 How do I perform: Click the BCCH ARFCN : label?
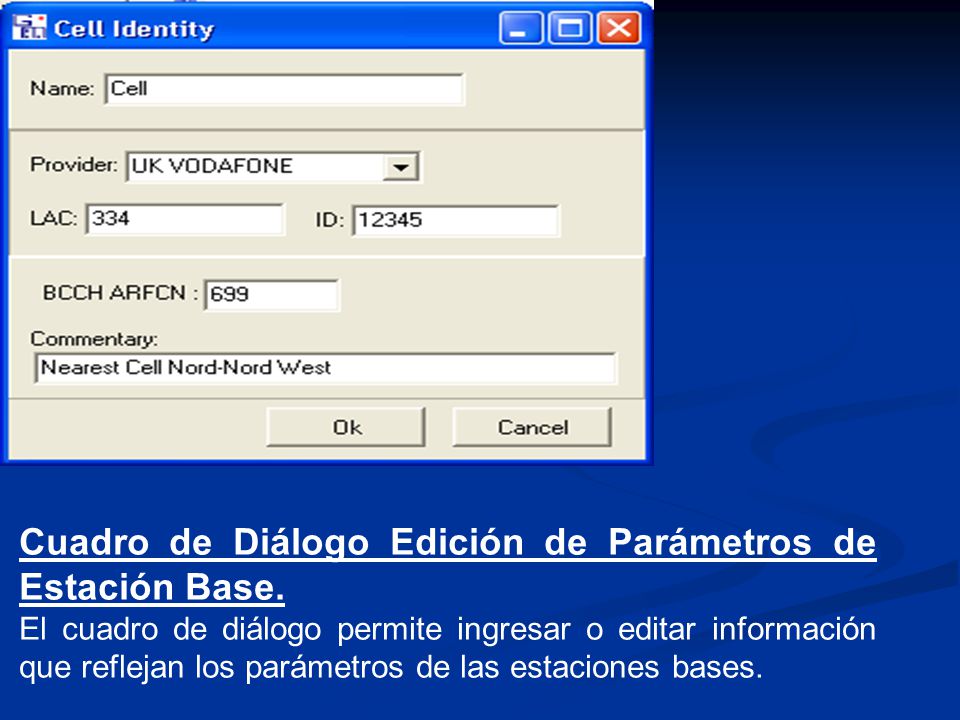[121, 293]
